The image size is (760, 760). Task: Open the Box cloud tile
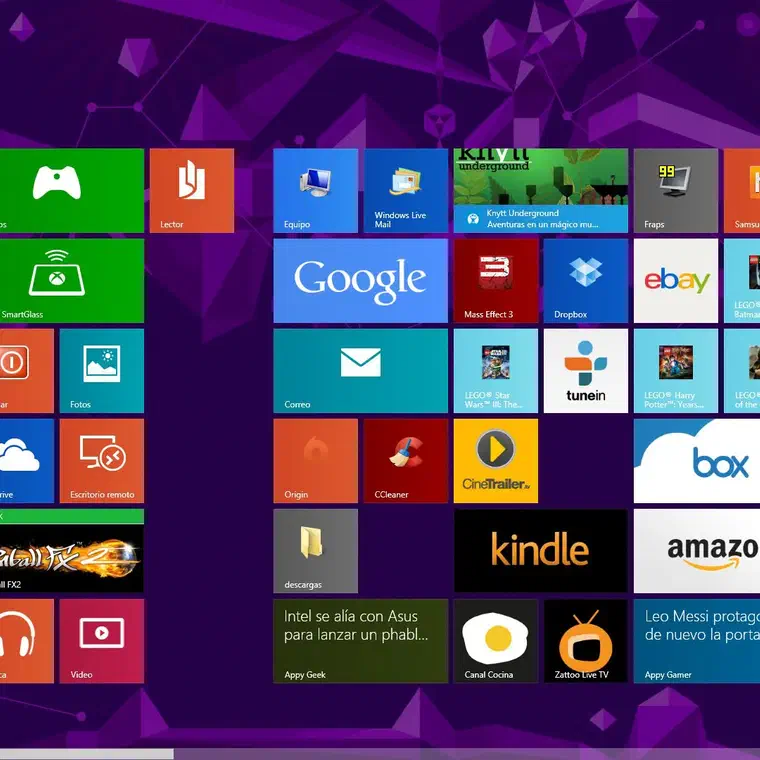coord(697,461)
